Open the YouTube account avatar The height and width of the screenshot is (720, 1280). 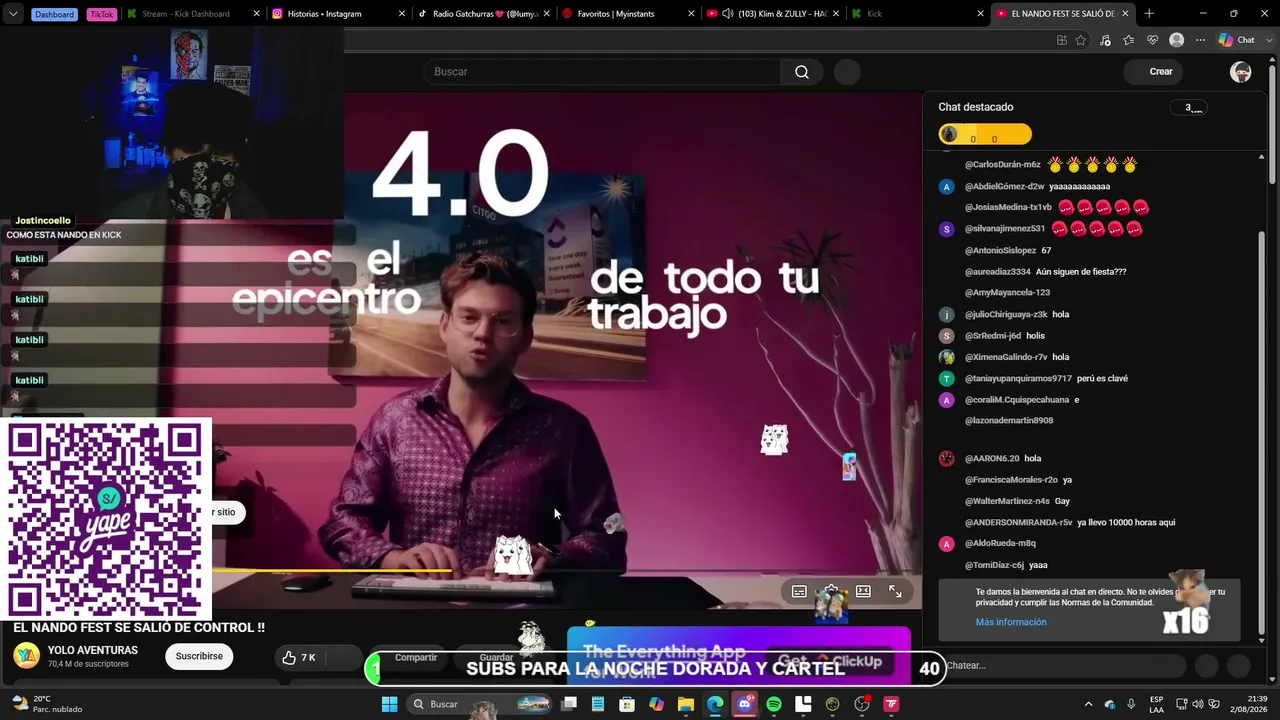(x=1241, y=72)
